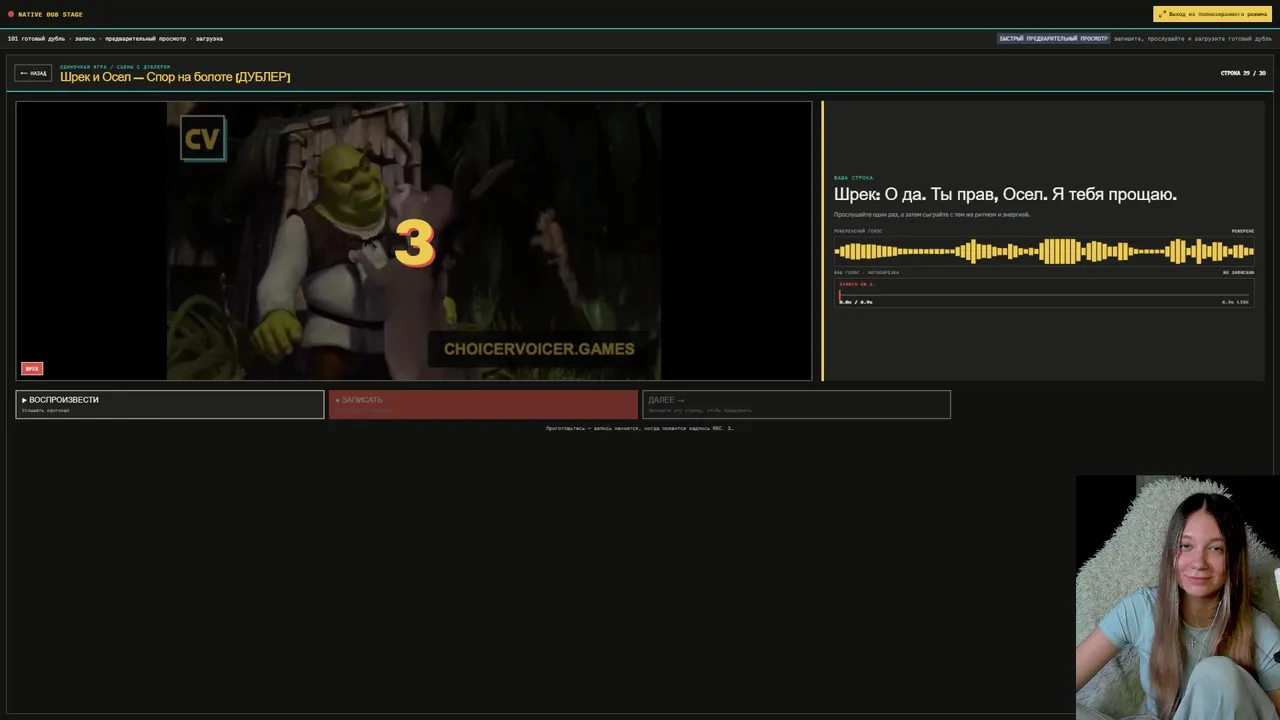Click the БЫСТРЫЙ ПРЕДВАРИТЕЛЬНЫЙ ПРОСМОТР label
This screenshot has width=1280, height=720.
(1053, 39)
